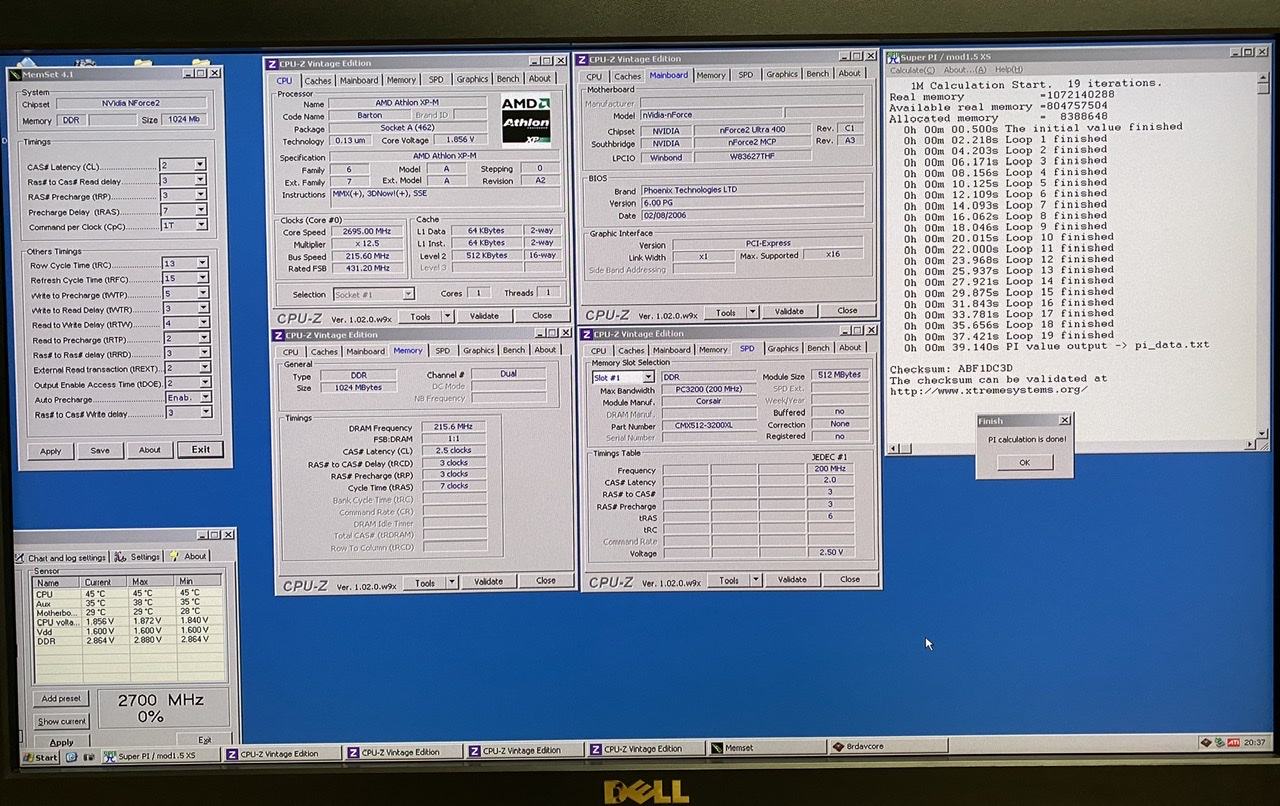Expand Tools arrow in CPU-Z SPD window
The width and height of the screenshot is (1280, 806).
755,580
